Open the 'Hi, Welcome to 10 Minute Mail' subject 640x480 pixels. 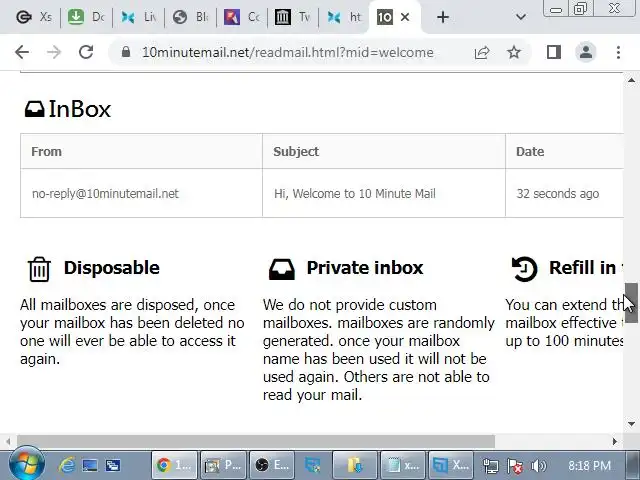click(x=355, y=193)
